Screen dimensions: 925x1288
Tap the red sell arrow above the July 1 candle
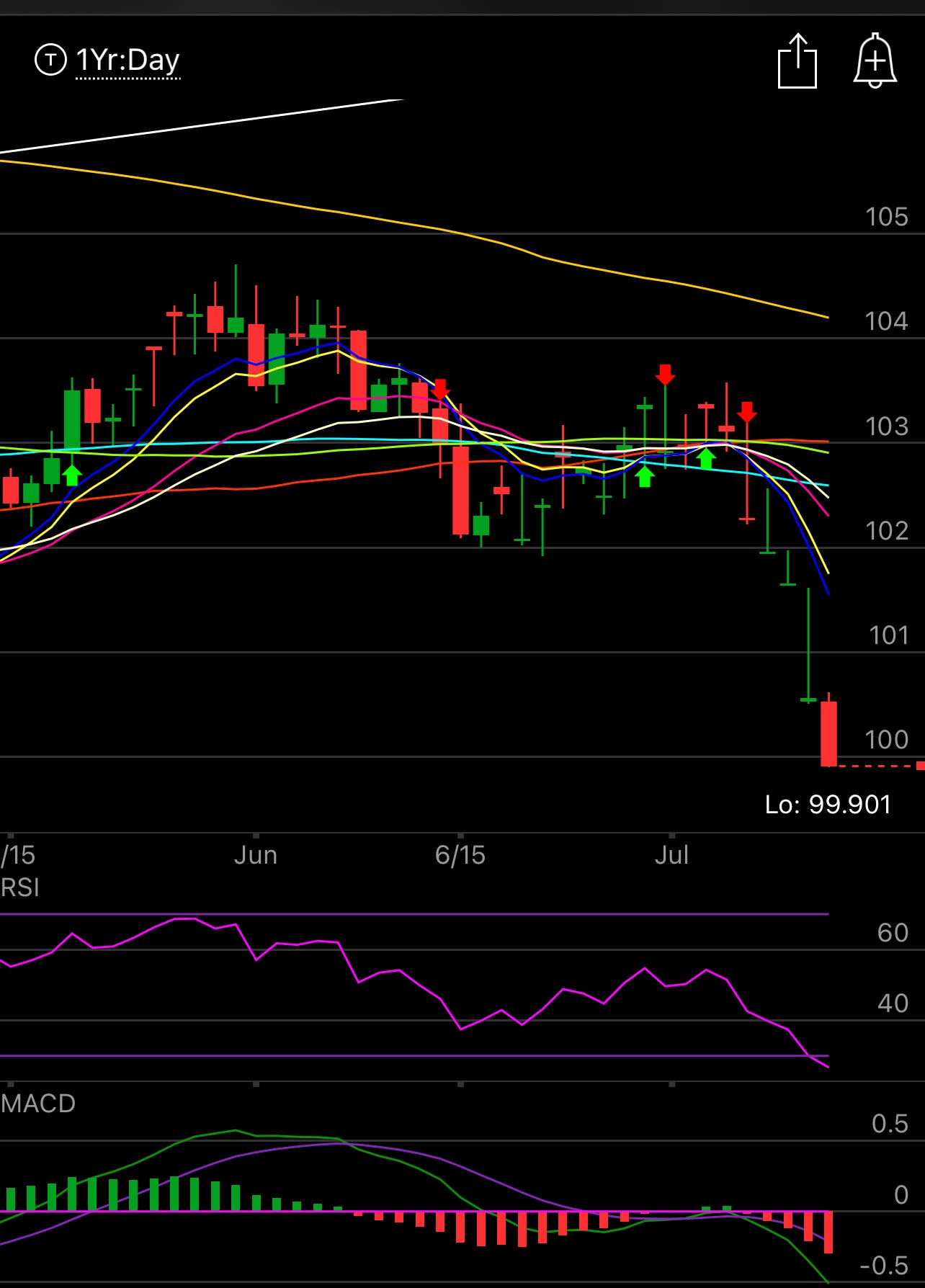click(665, 375)
